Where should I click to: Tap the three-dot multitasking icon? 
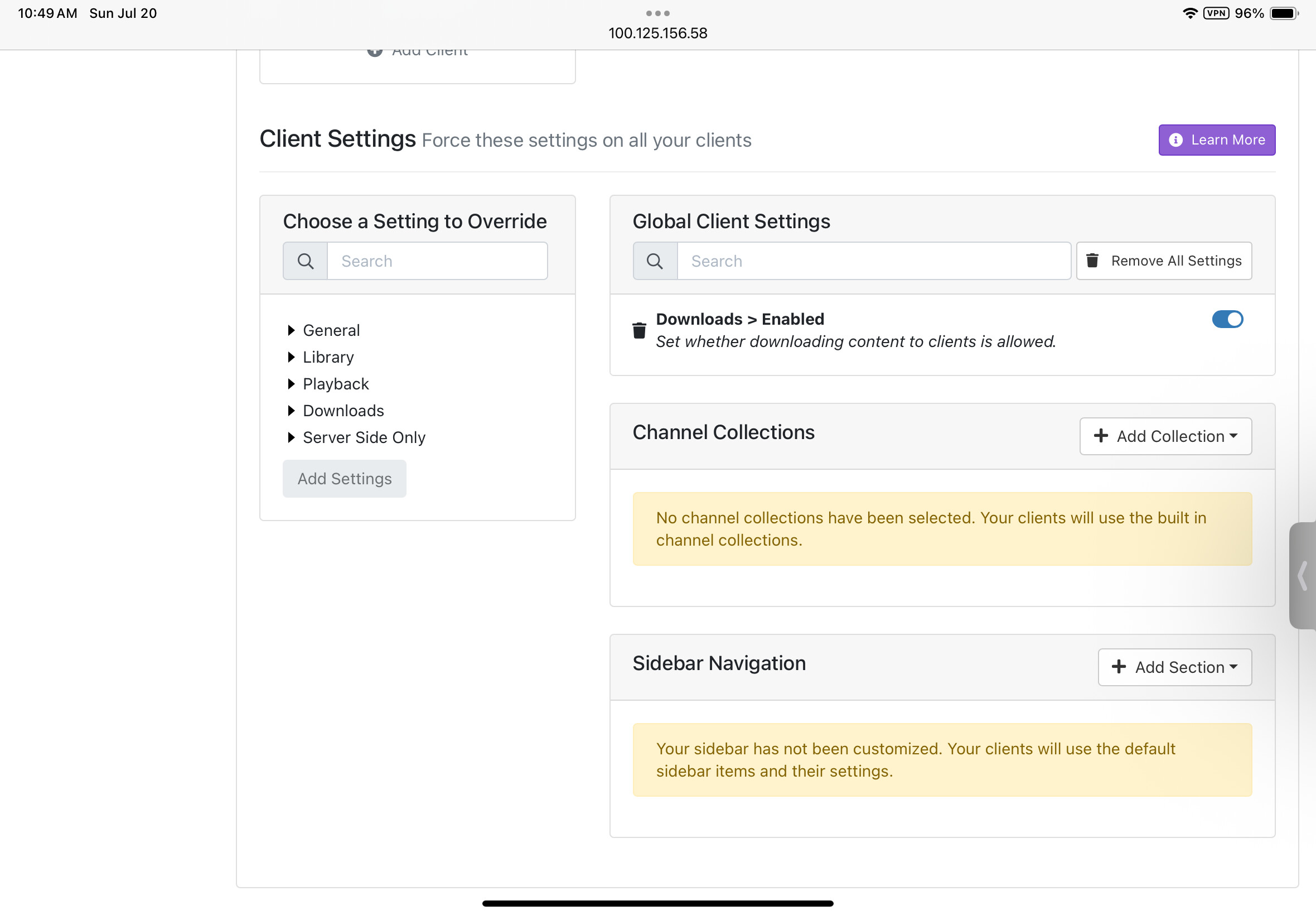pyautogui.click(x=657, y=13)
